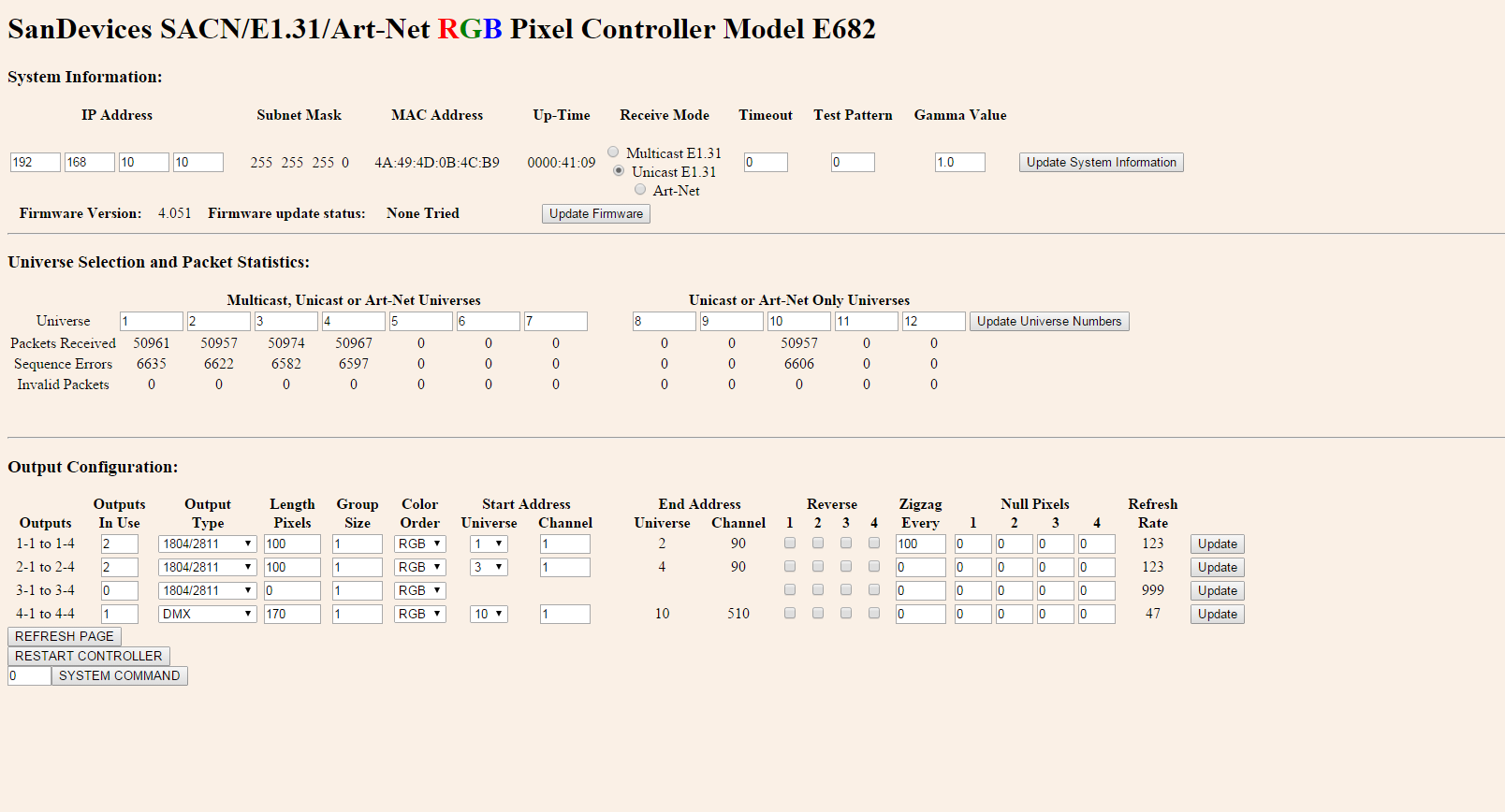Focus the Timeout input field

[766, 162]
